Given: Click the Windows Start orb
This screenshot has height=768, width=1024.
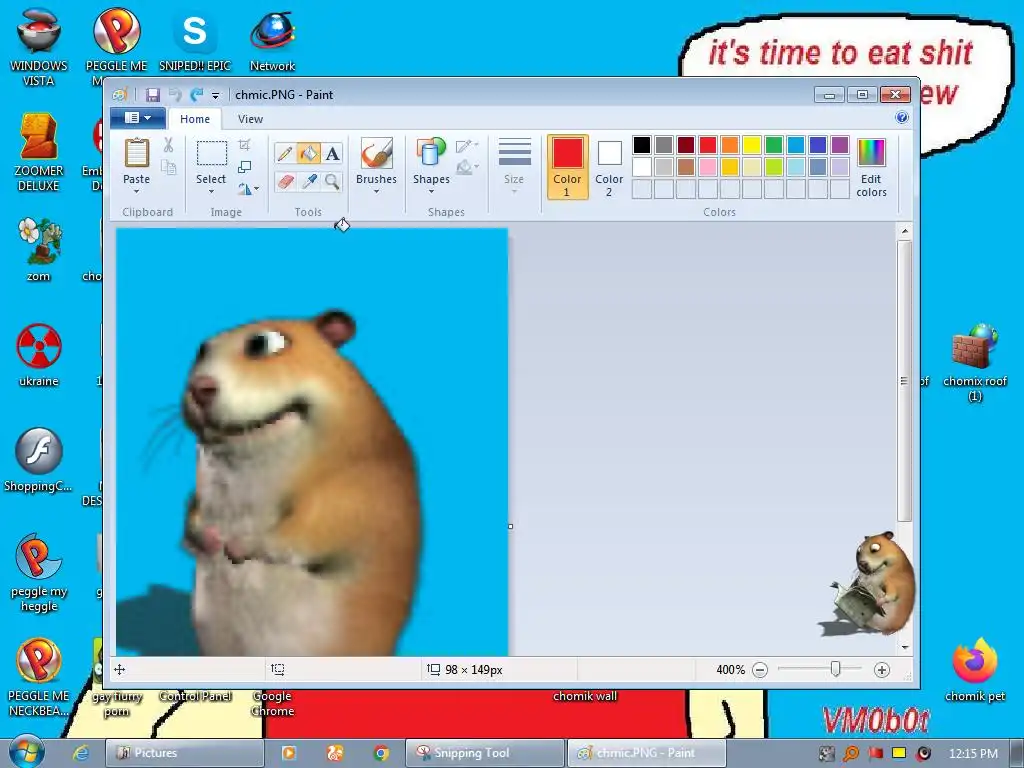Looking at the screenshot, I should coord(26,752).
